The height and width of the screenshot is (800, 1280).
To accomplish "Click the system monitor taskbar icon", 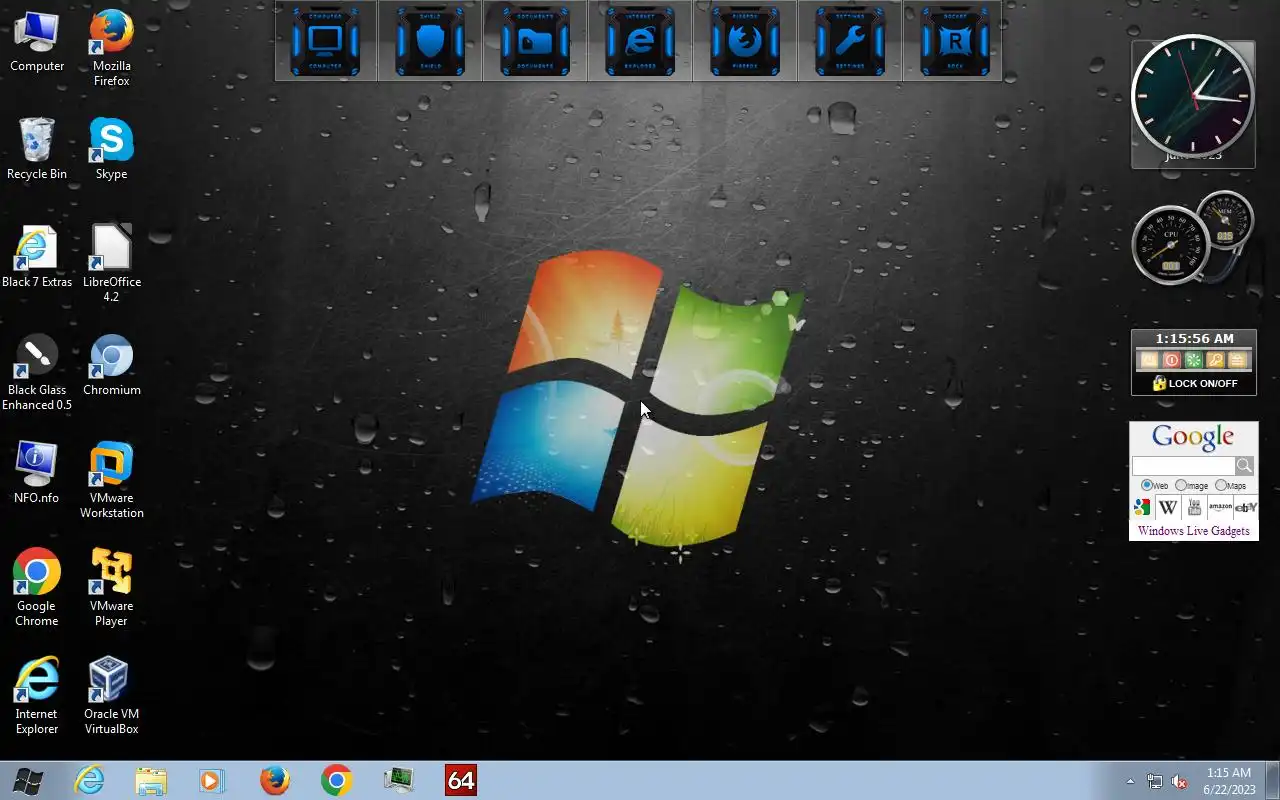I will click(x=399, y=781).
